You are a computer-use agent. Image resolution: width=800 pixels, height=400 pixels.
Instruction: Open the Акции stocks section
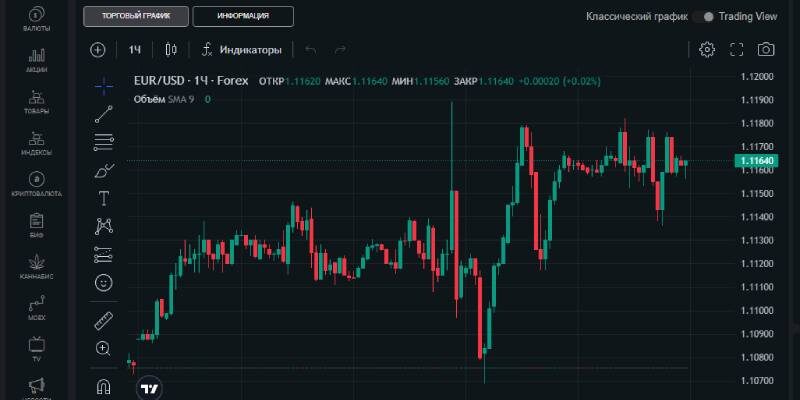[x=36, y=61]
